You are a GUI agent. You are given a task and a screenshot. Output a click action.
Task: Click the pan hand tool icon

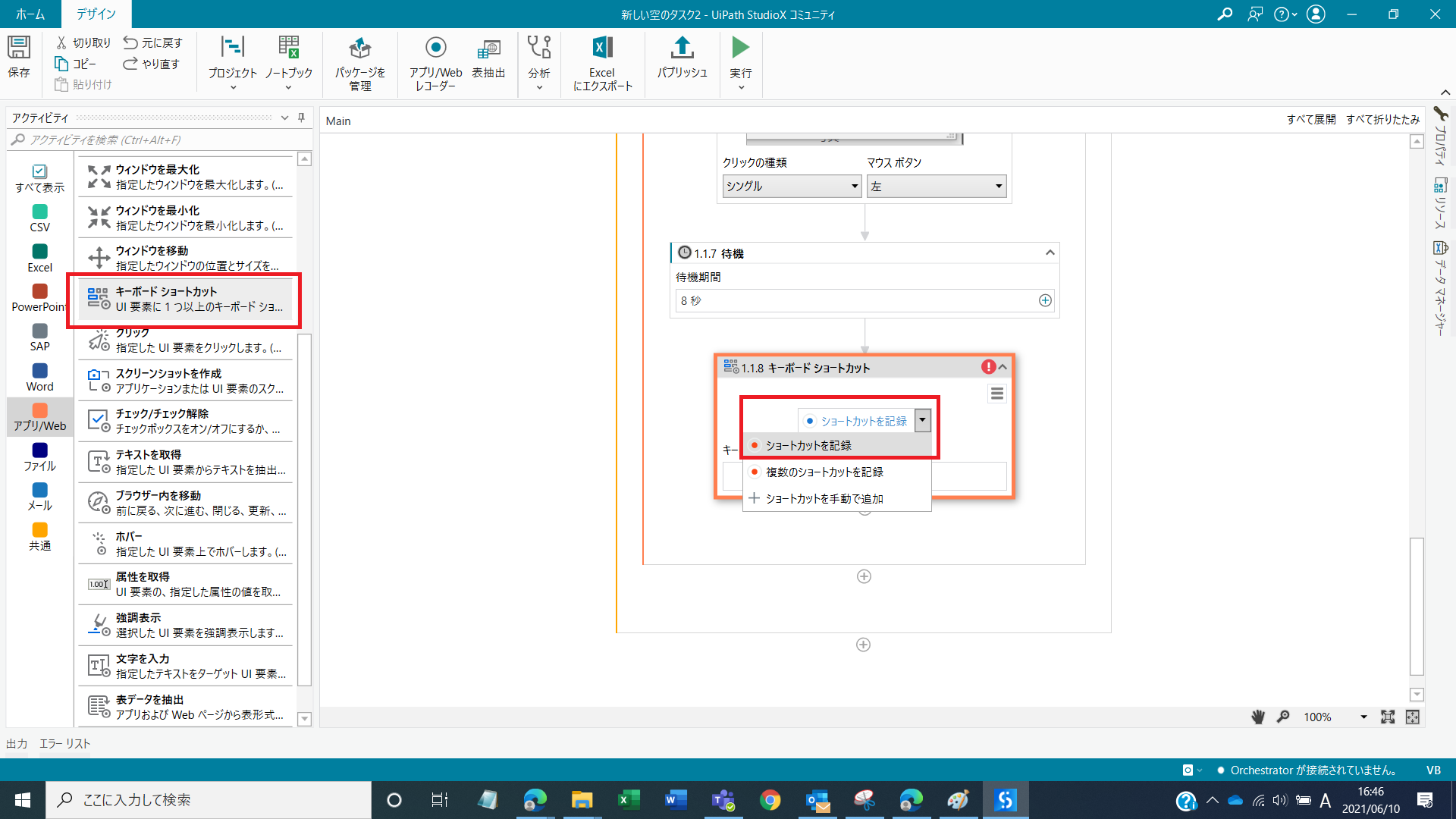pos(1258,717)
